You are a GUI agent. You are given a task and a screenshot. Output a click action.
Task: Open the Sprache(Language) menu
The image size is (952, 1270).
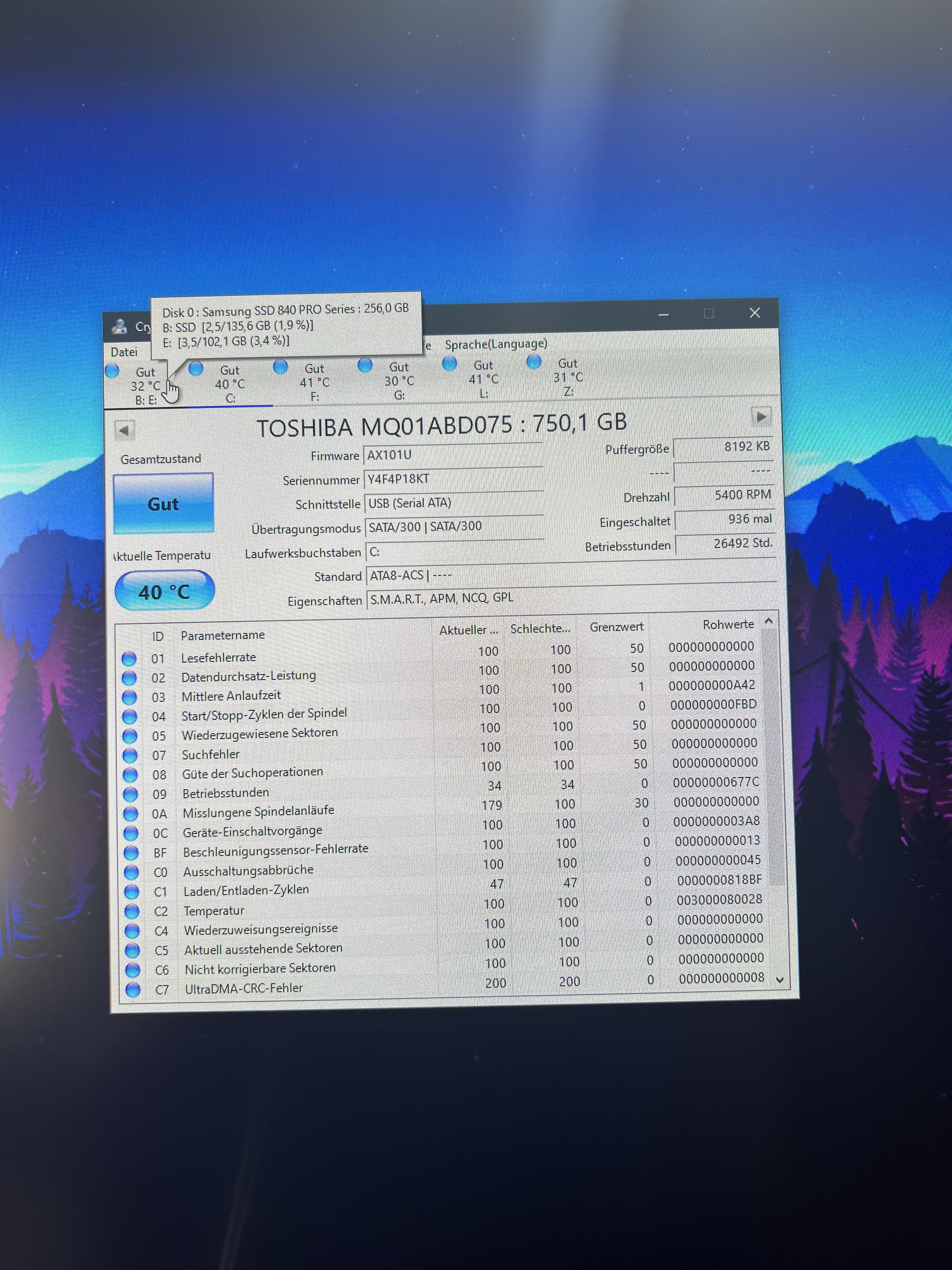point(496,344)
